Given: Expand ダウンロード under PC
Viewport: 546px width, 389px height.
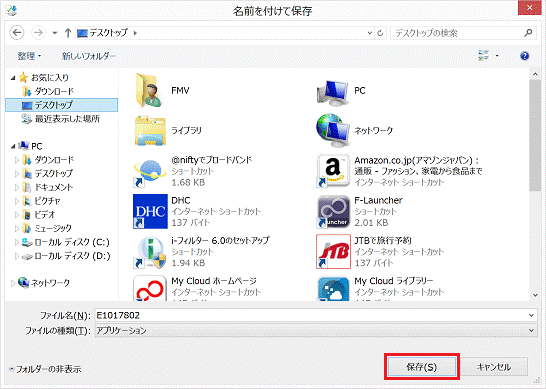Looking at the screenshot, I should [x=16, y=160].
